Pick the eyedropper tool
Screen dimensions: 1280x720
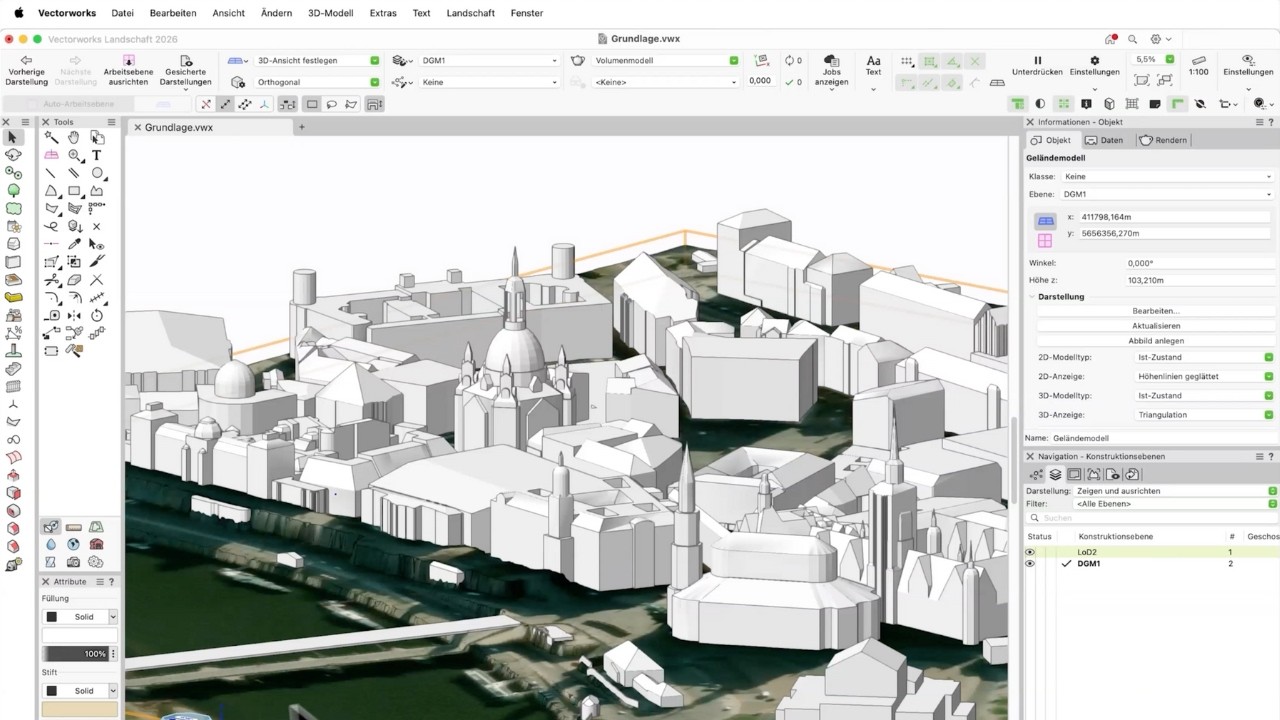[x=74, y=244]
